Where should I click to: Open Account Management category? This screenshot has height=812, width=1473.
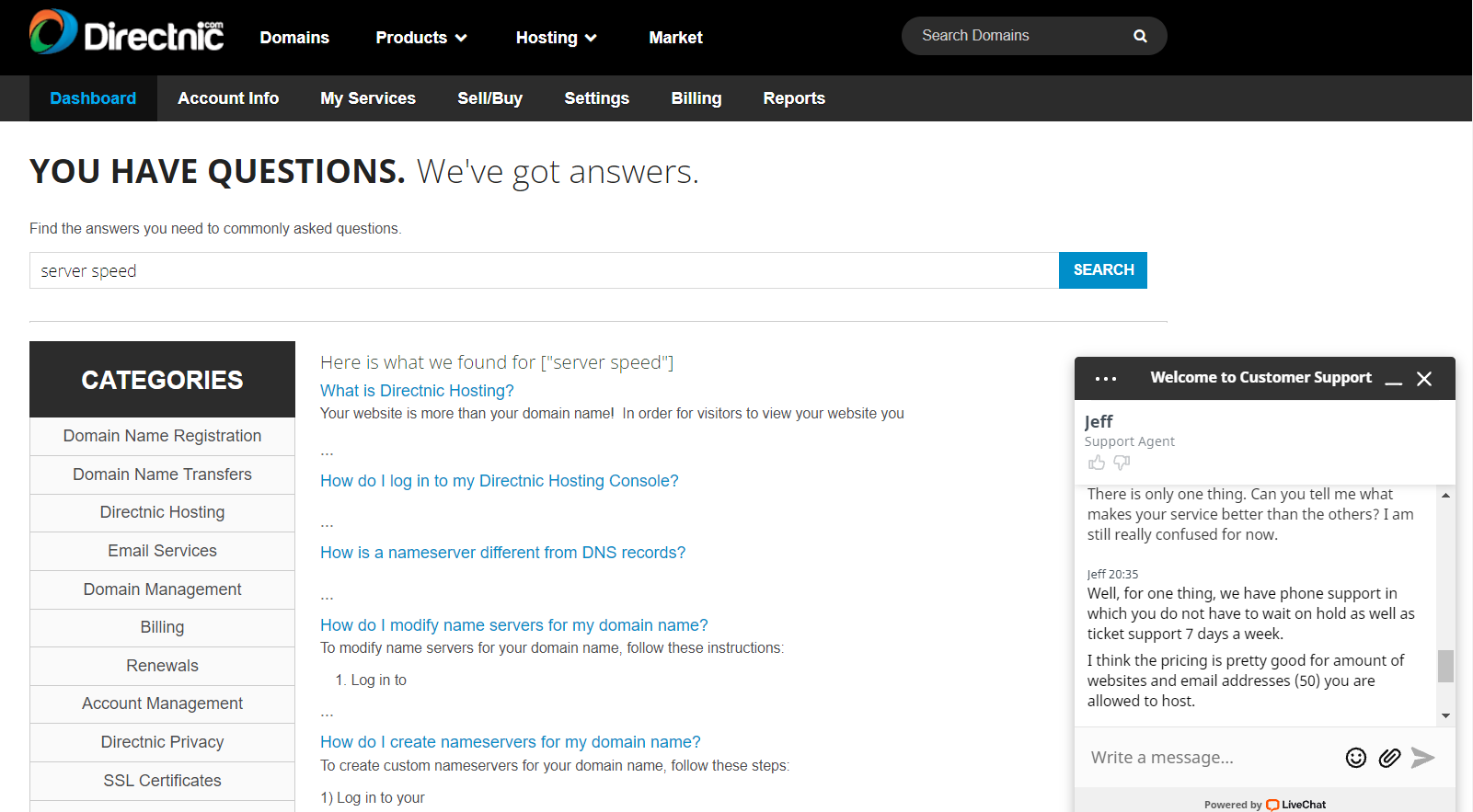pyautogui.click(x=162, y=703)
